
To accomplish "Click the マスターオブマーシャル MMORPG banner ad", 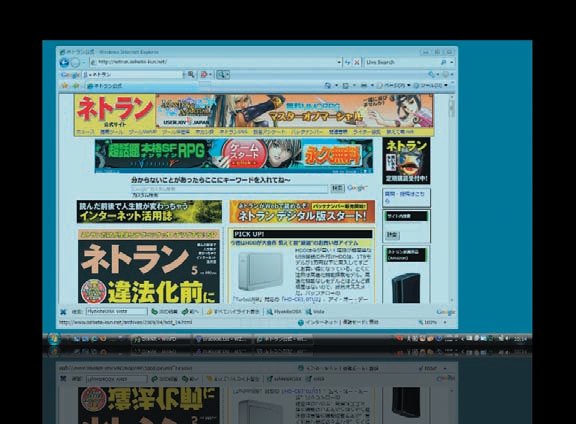I will click(x=294, y=111).
